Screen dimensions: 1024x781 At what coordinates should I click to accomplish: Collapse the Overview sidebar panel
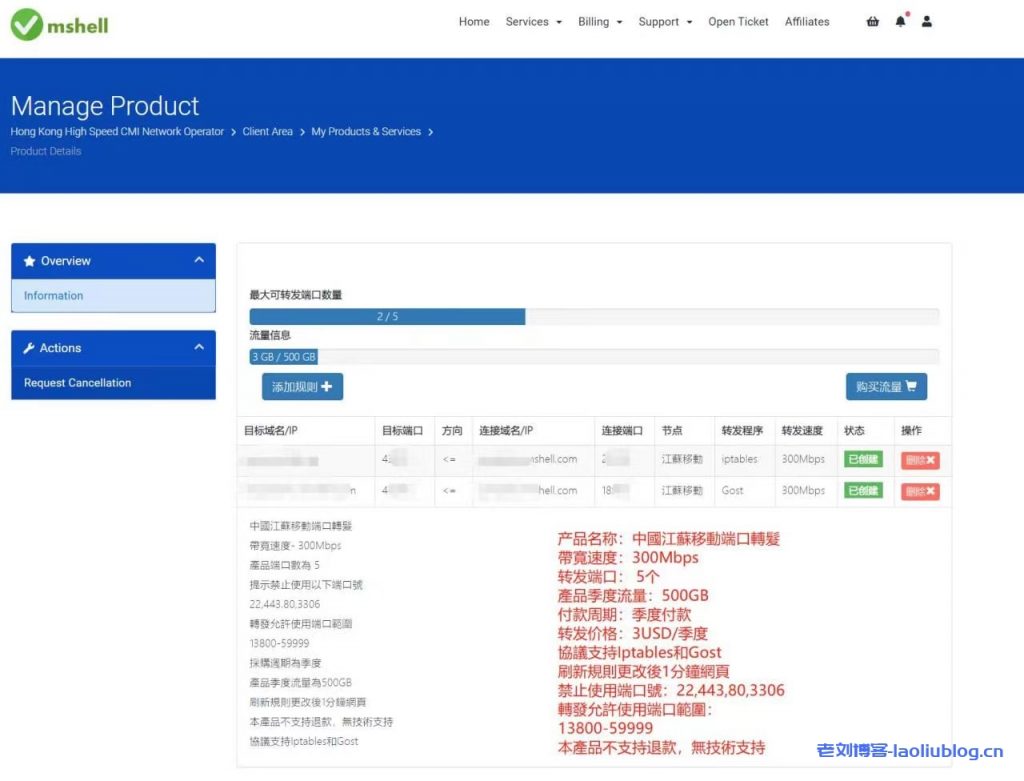pos(199,261)
